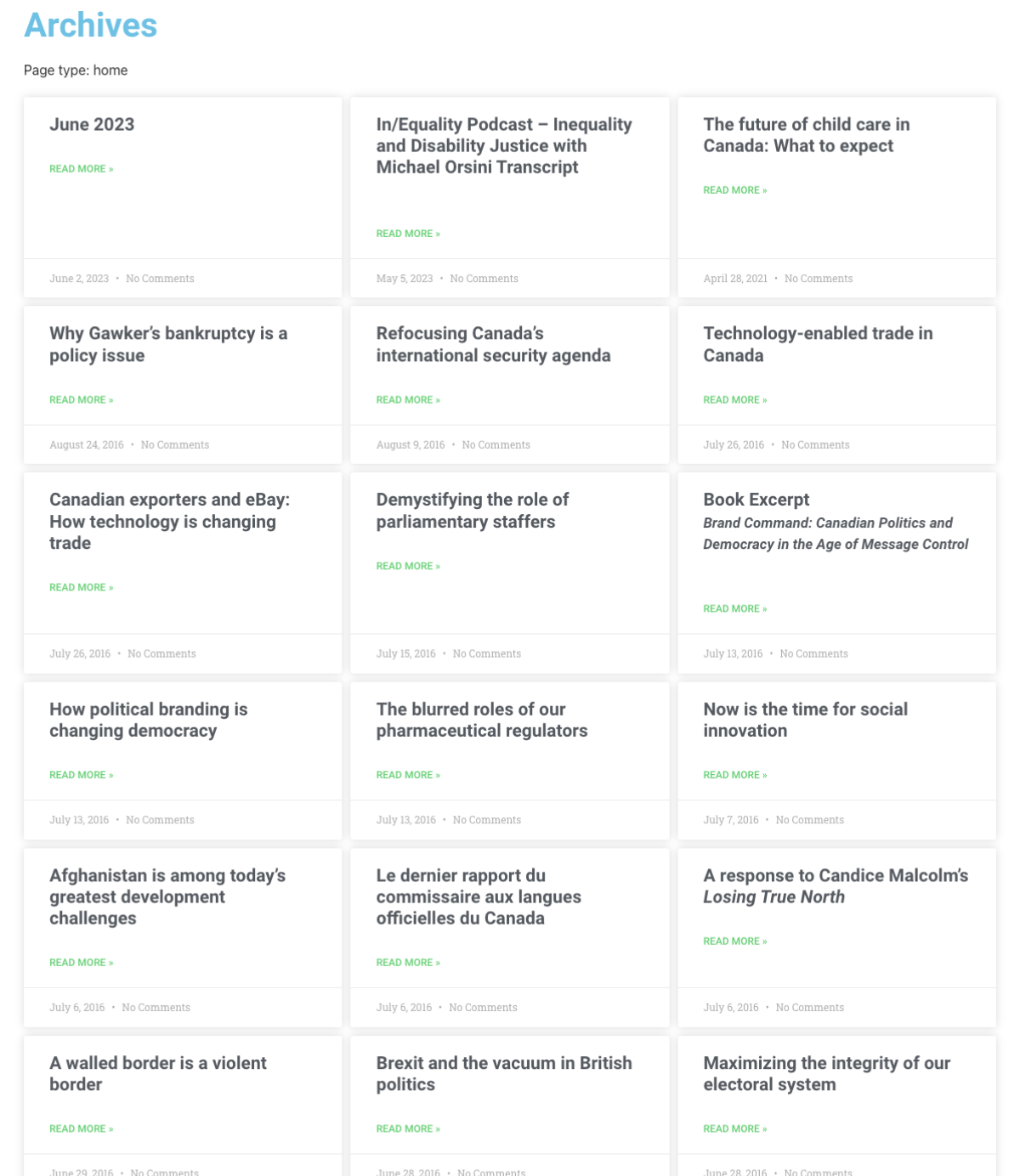Open Why Gawker's bankruptcy article title
The width and height of the screenshot is (1020, 1176).
click(x=168, y=344)
